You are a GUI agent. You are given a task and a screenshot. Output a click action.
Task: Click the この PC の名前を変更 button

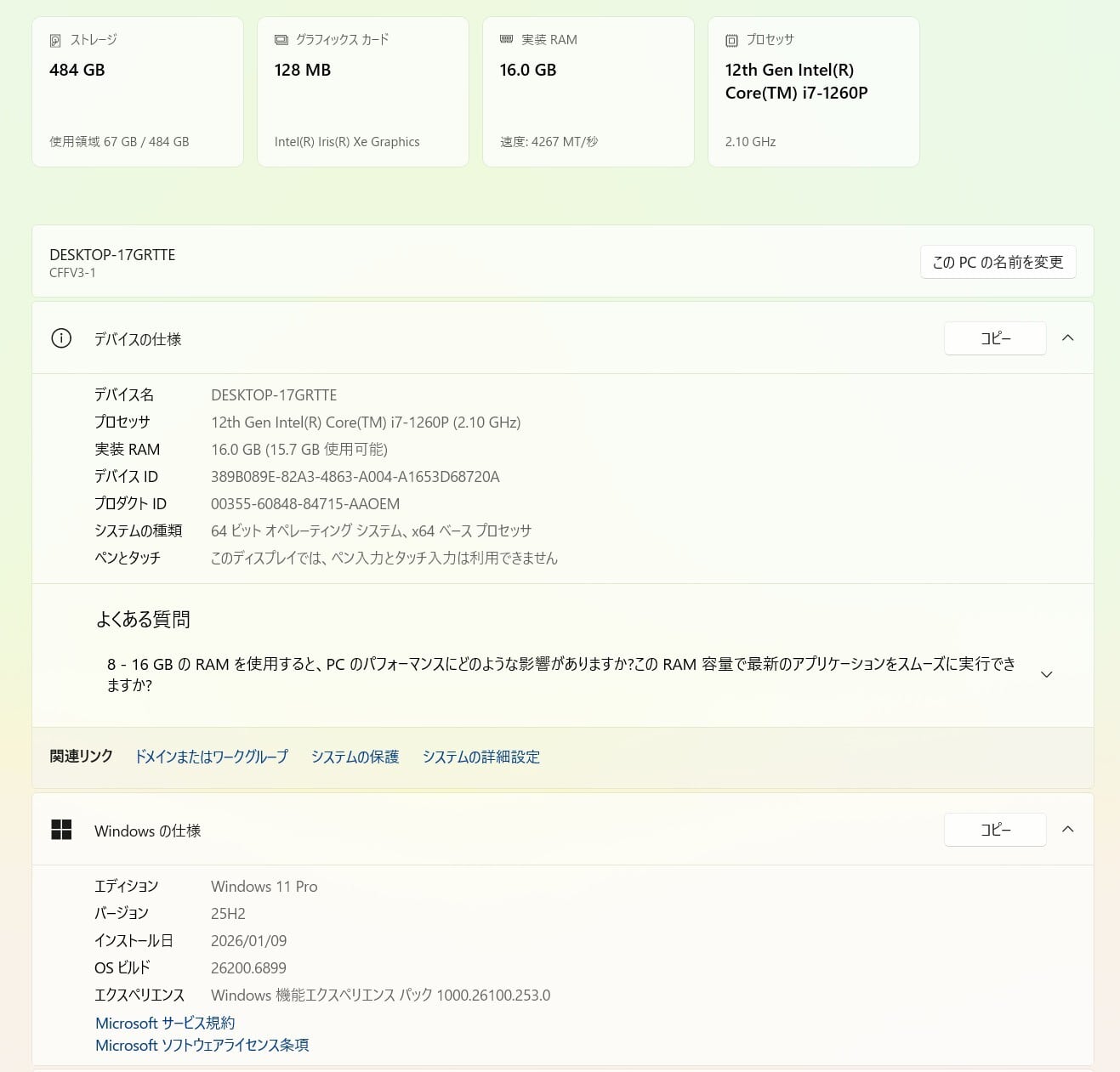tap(998, 262)
